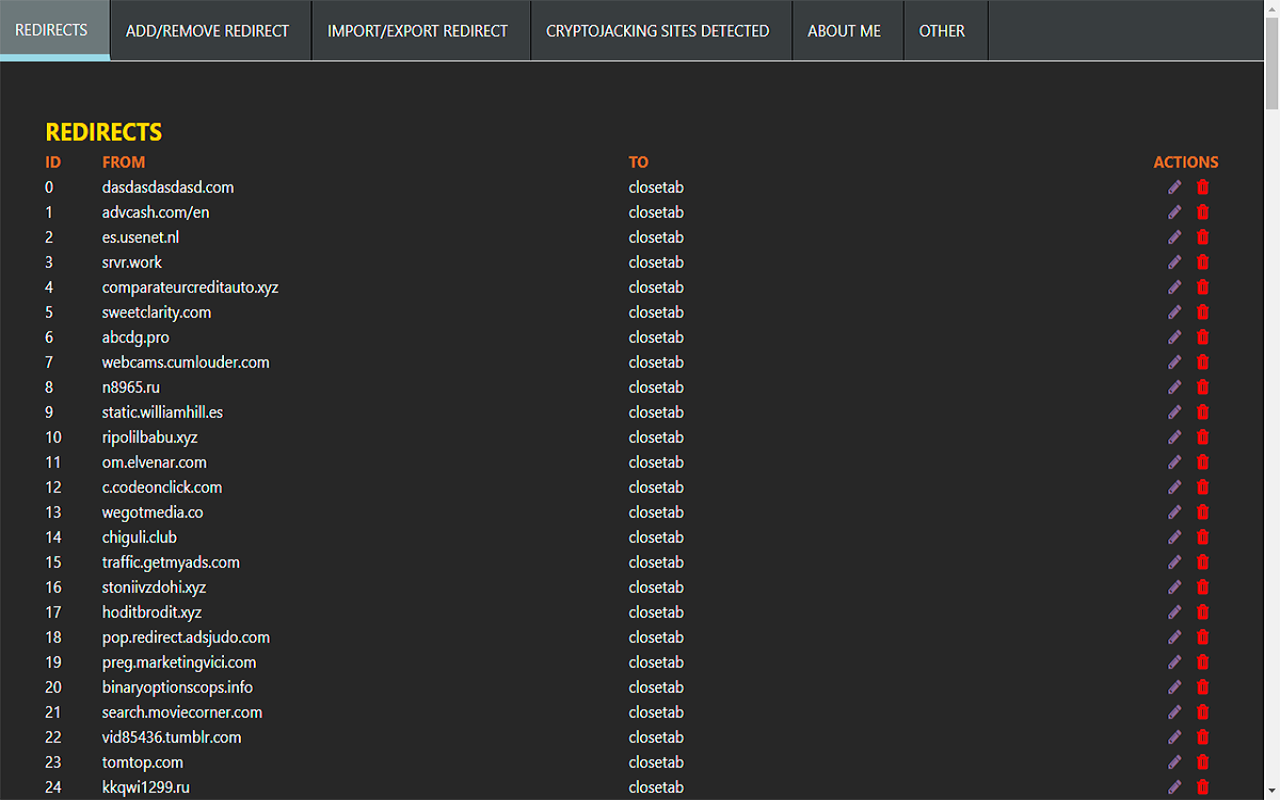Edit the pop.redirect.adsjudo.com redirect
Viewport: 1280px width, 800px height.
[1174, 637]
